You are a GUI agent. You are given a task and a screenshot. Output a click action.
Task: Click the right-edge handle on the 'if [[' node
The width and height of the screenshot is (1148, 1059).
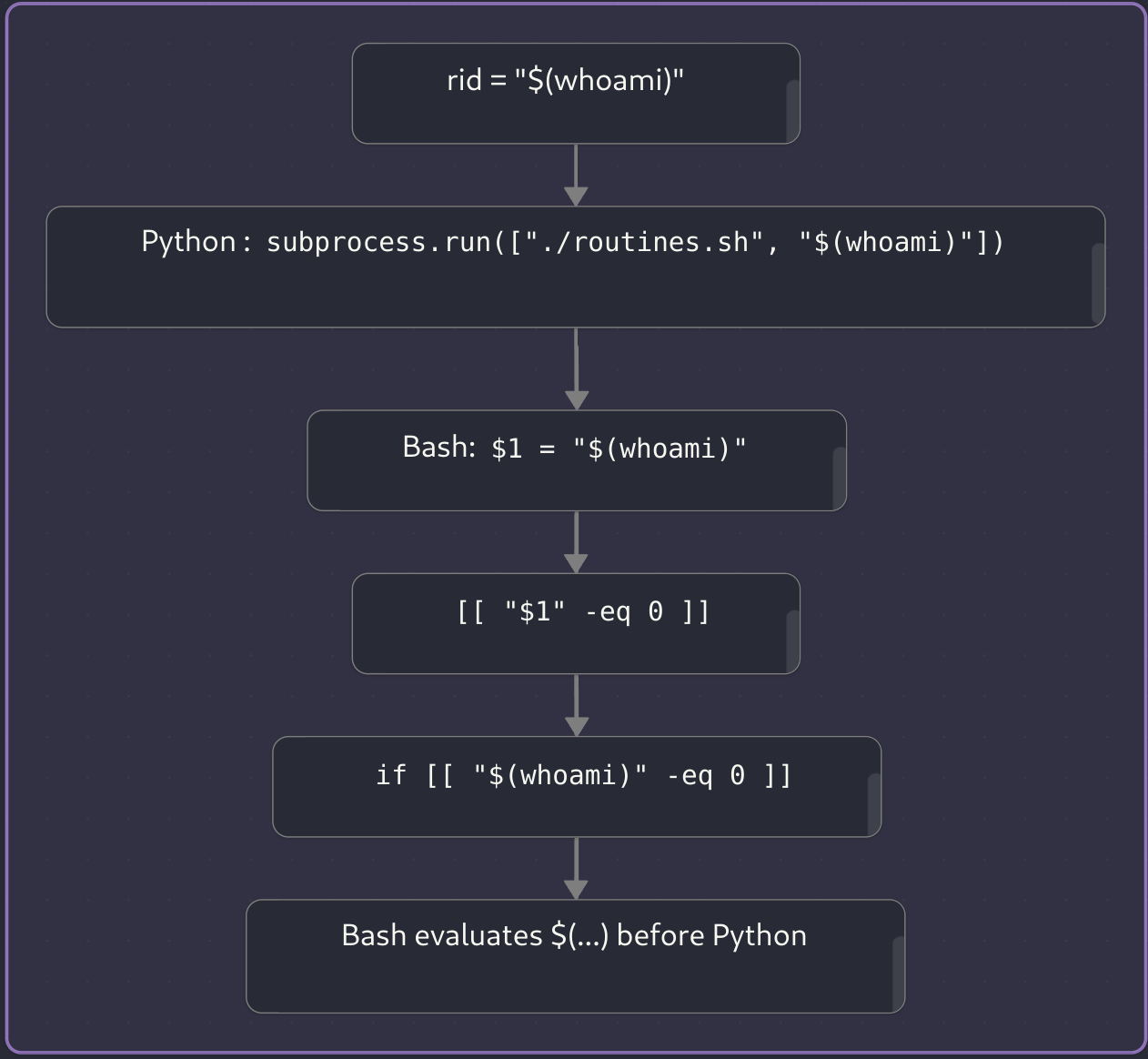873,804
